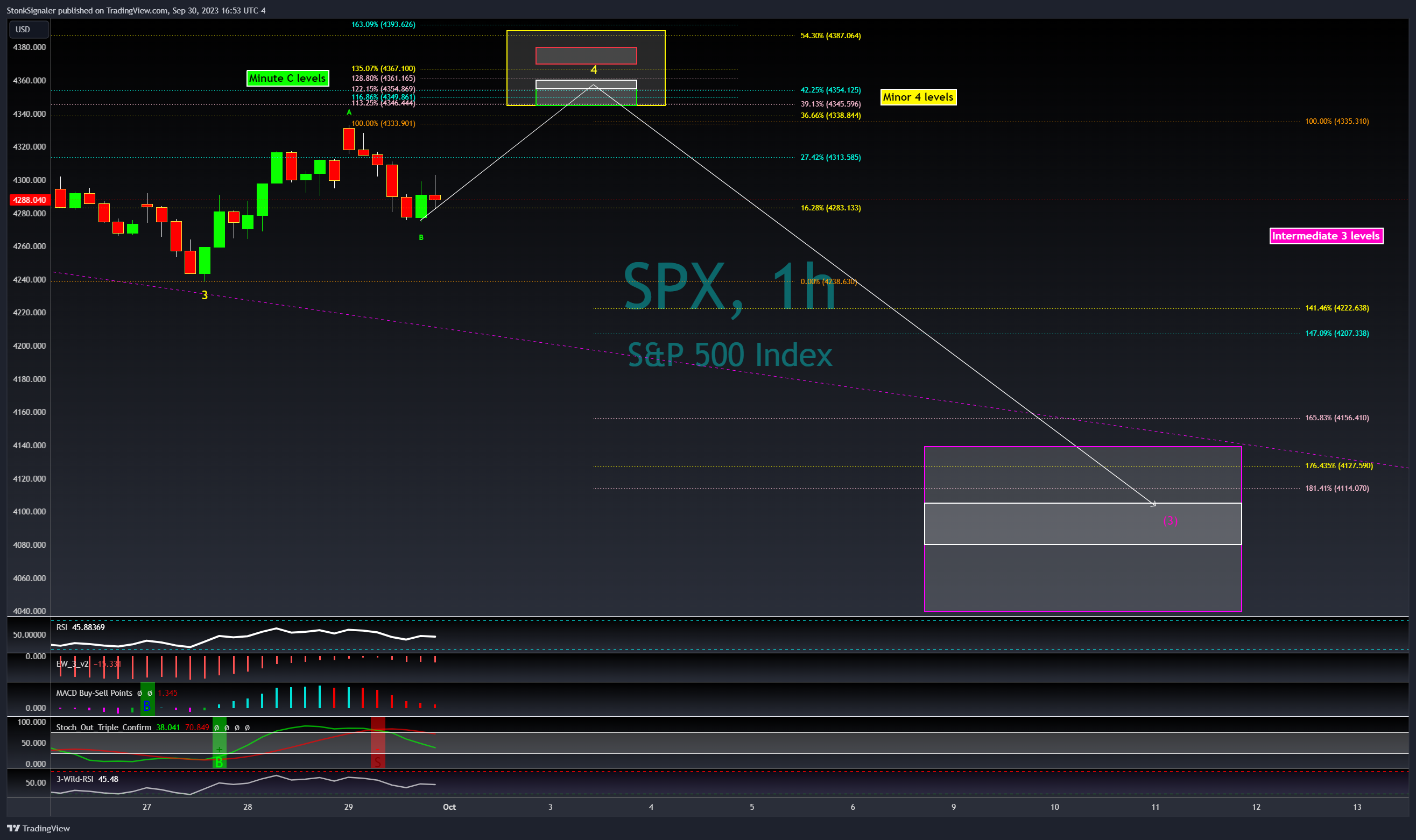Image resolution: width=1416 pixels, height=840 pixels.
Task: Select fib label '147.09% (4207.338)'
Action: pyautogui.click(x=1337, y=334)
